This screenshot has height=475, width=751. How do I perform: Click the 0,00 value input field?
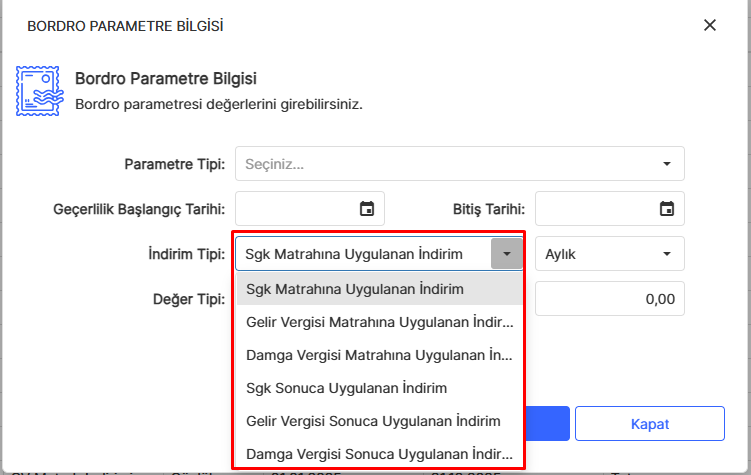pos(610,298)
